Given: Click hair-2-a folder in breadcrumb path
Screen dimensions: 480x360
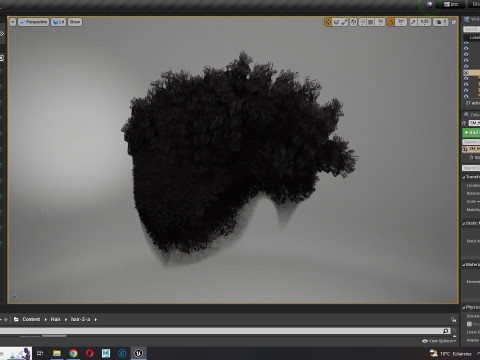Looking at the screenshot, I should (x=80, y=319).
